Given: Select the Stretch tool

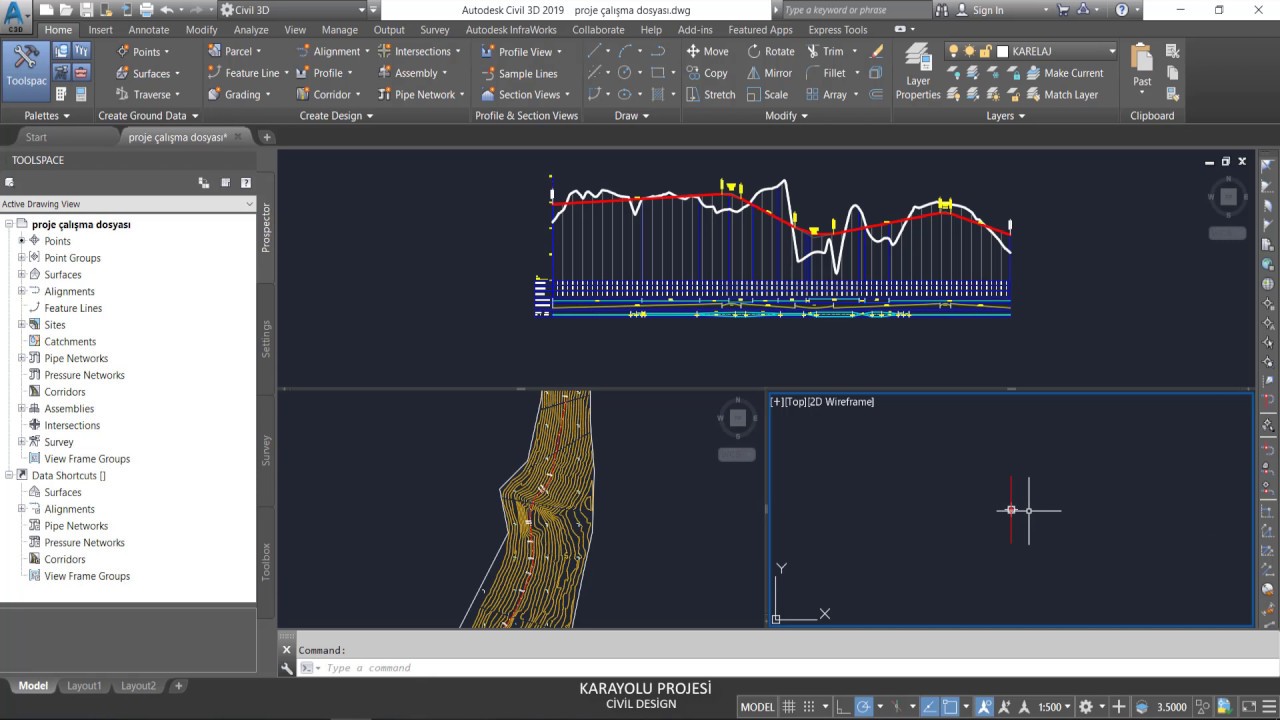Looking at the screenshot, I should 711,95.
